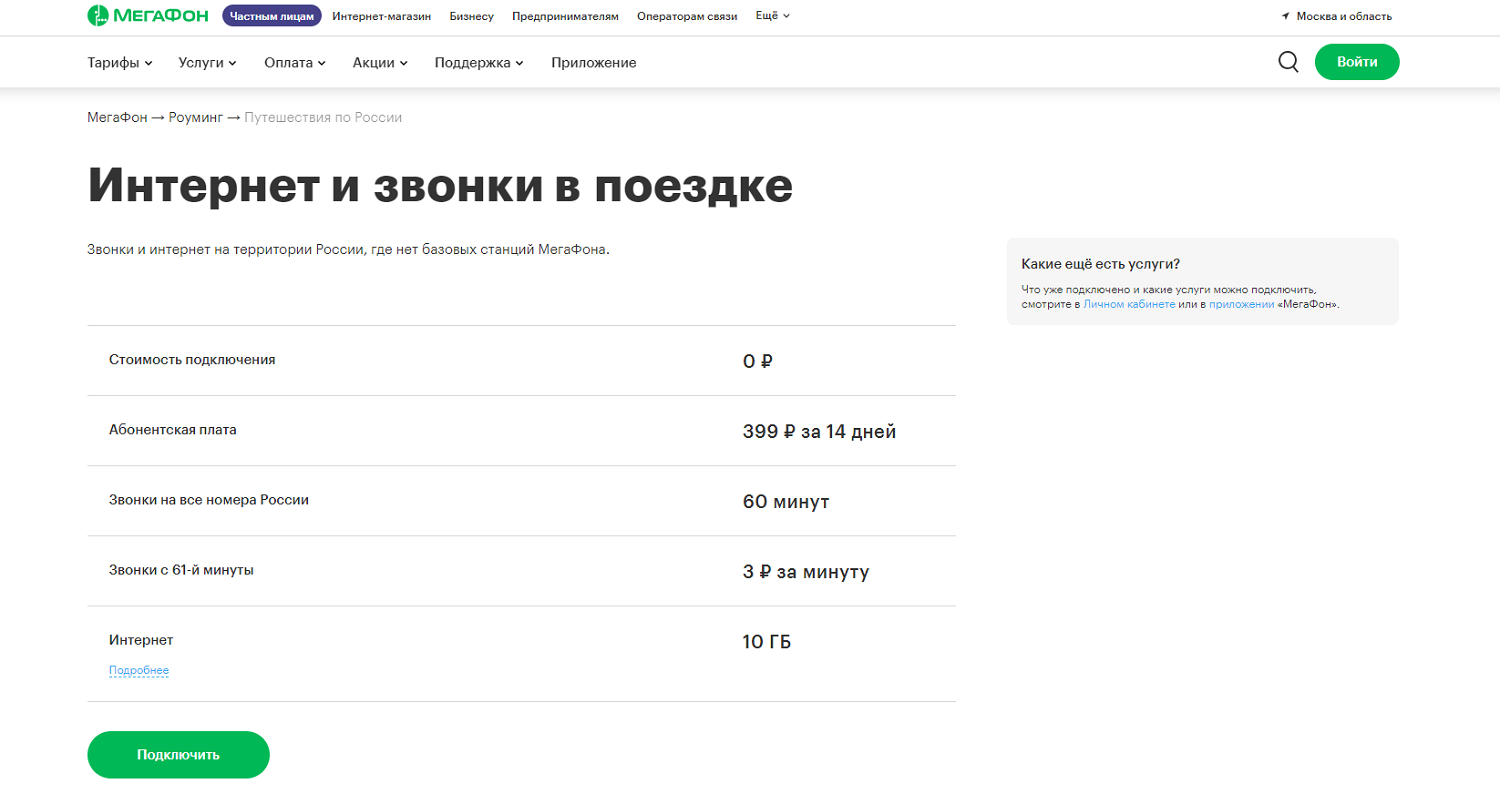
Task: Expand the Акции menu
Action: (x=381, y=62)
